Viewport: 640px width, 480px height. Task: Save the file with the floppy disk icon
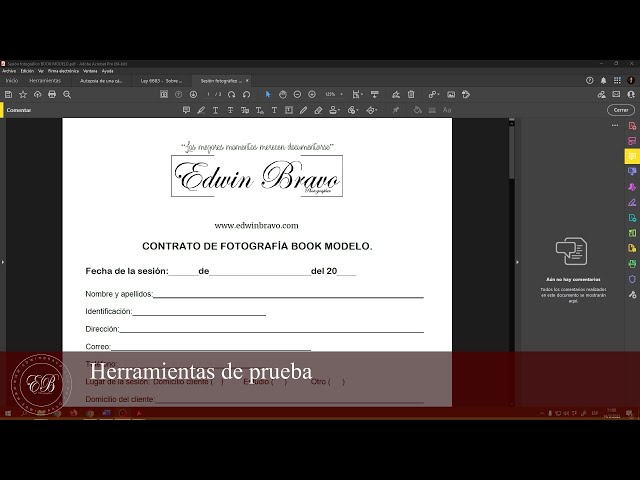click(8, 95)
